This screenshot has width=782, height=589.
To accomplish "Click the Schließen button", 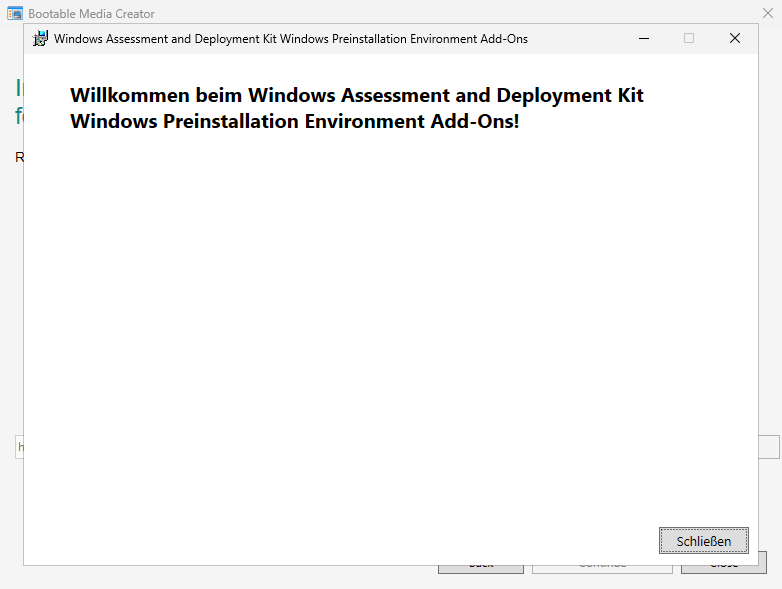I will [703, 541].
